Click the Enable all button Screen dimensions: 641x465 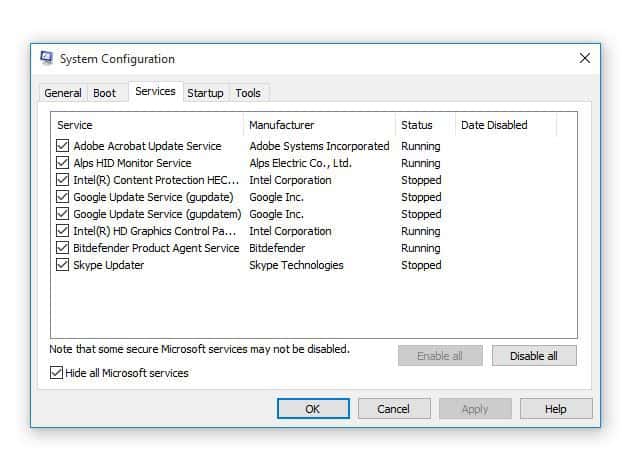(440, 356)
